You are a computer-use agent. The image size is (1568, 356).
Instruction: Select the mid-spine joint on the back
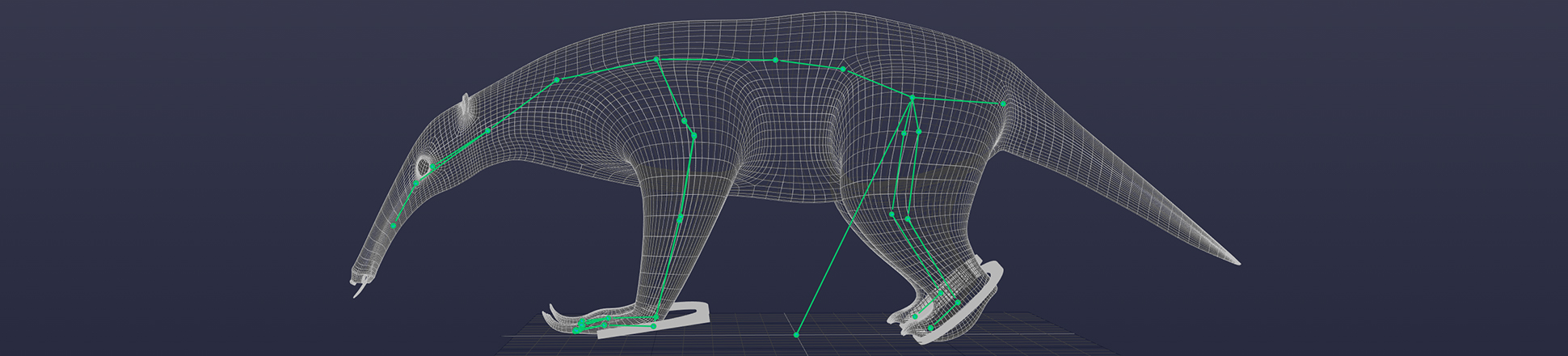775,61
